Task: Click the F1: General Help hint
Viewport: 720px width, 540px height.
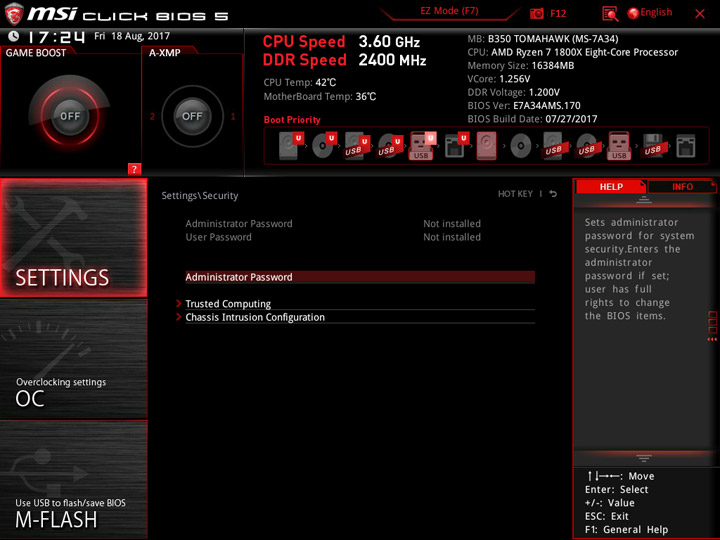Action: [x=626, y=529]
